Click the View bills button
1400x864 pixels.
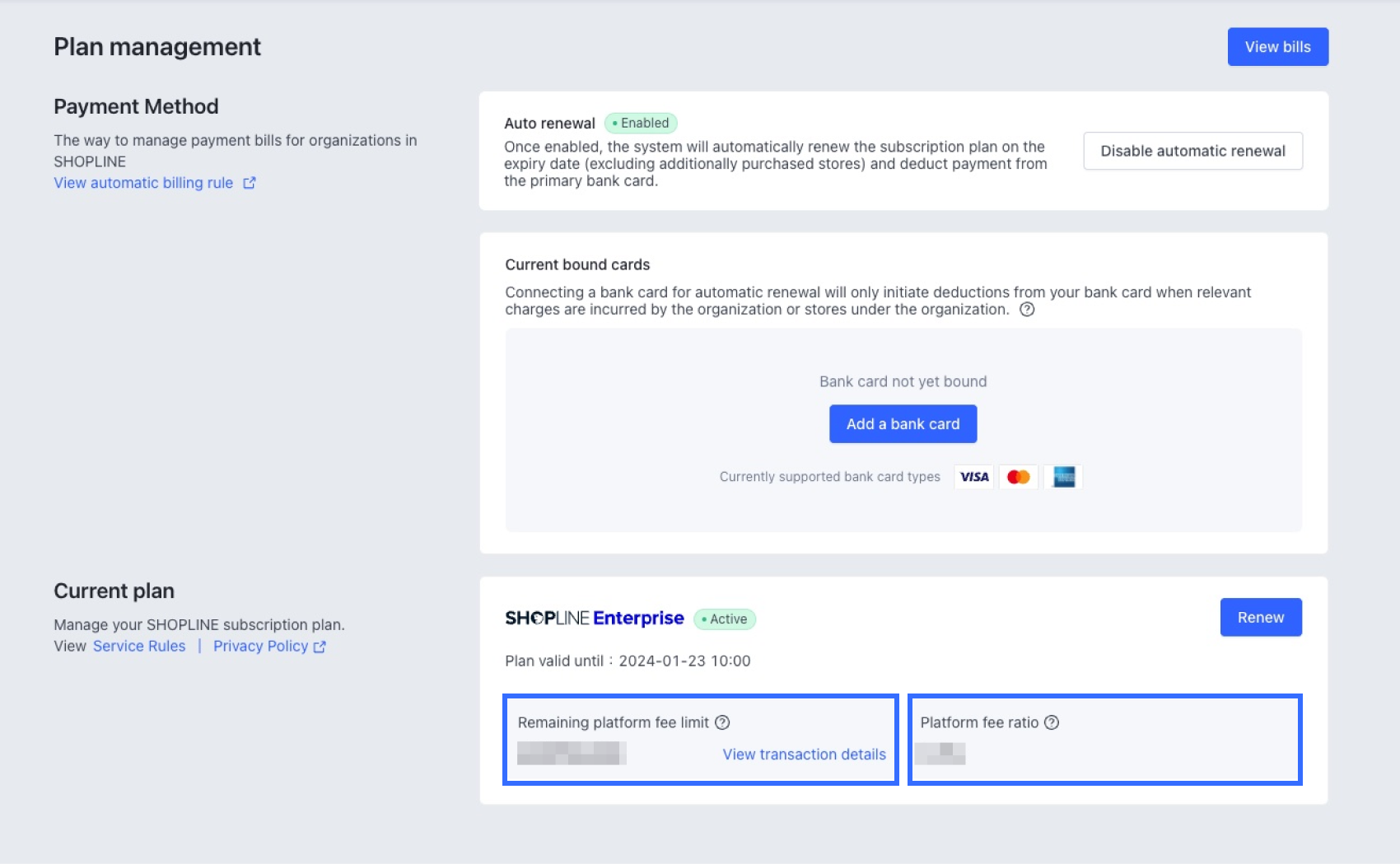click(1277, 47)
